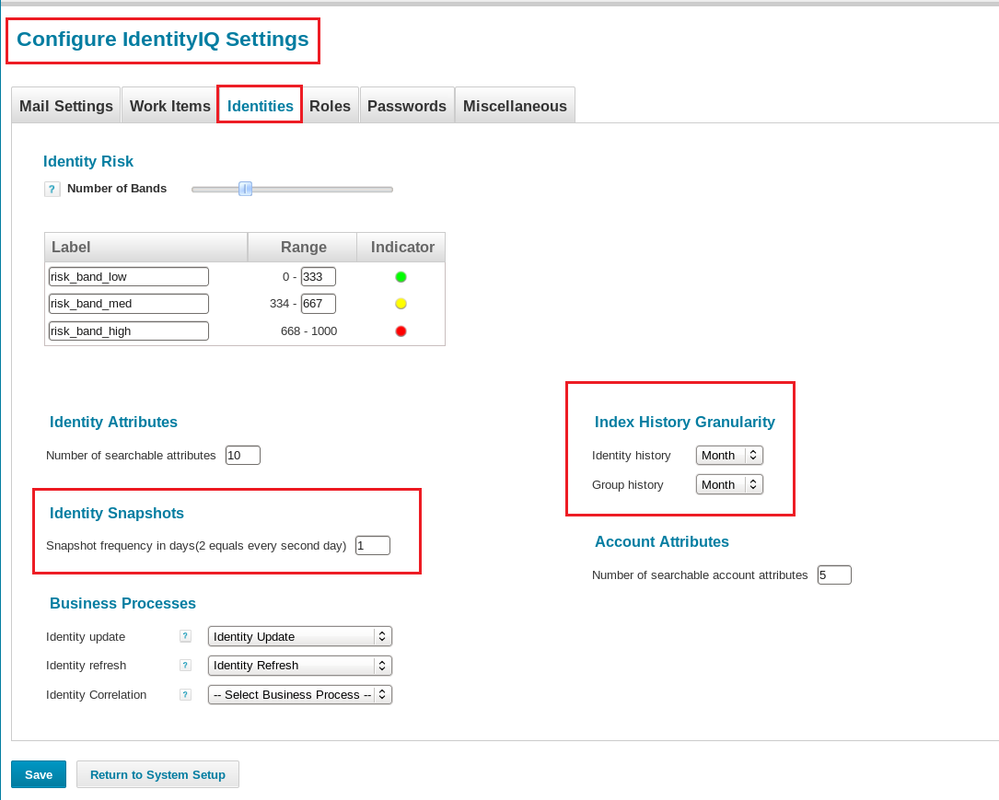
Task: Click the risk_band_low label input field
Action: coord(128,277)
